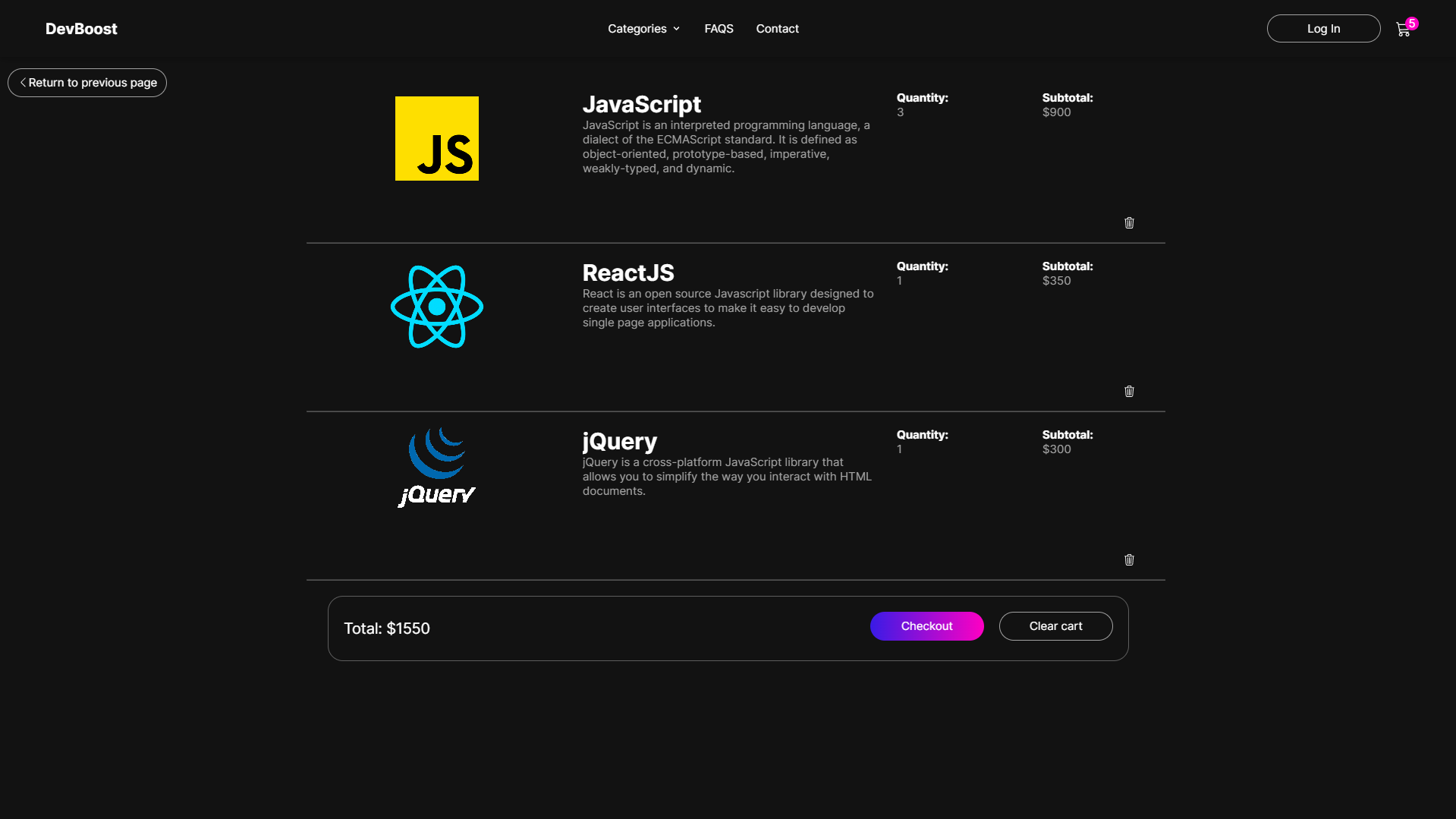1456x819 pixels.
Task: Open the FAQS page
Action: pos(719,29)
